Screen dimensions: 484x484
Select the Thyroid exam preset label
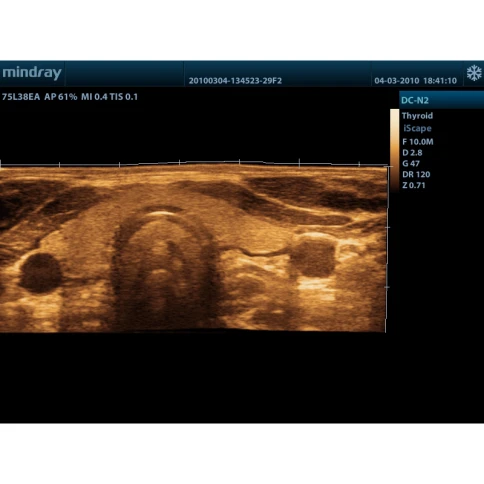(417, 116)
